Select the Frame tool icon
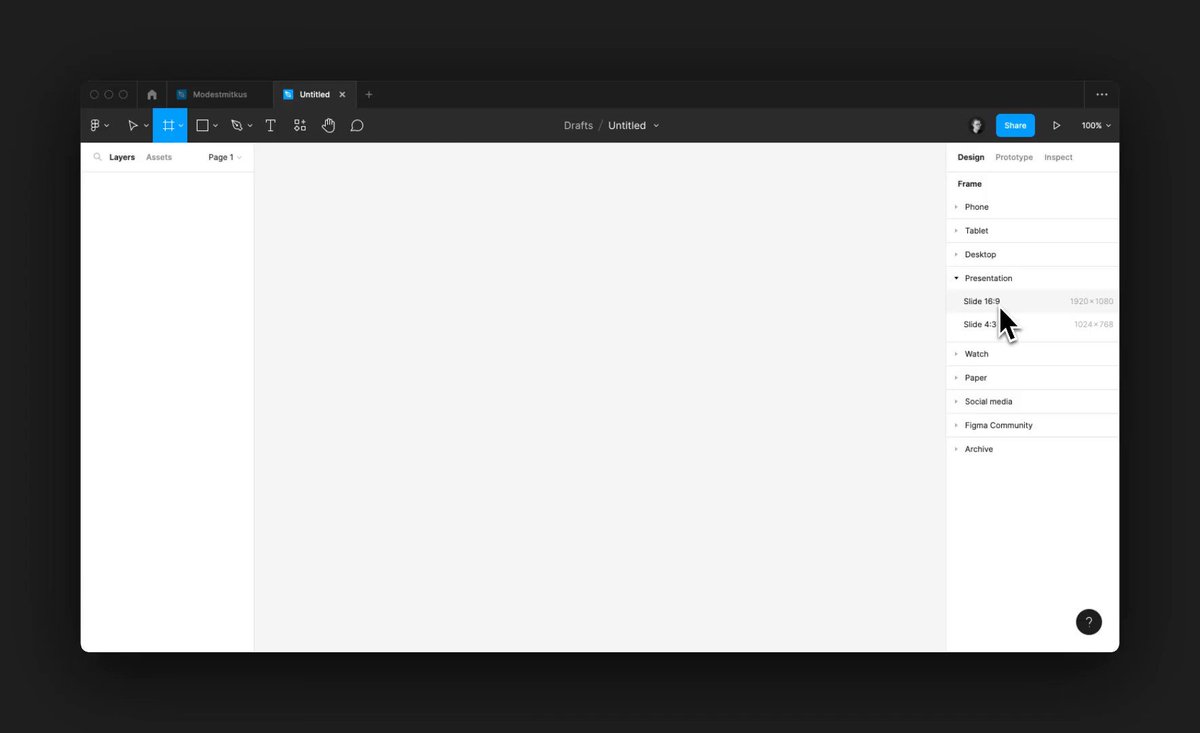This screenshot has height=733, width=1200. [168, 126]
